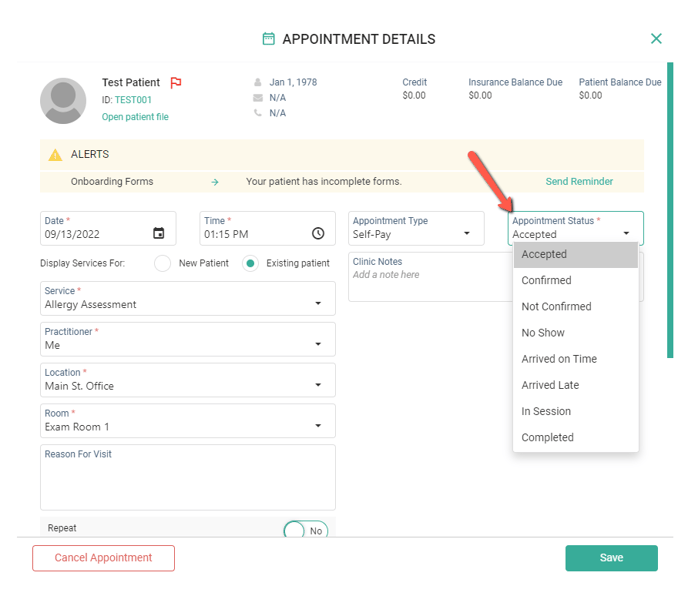Click the patient avatar picture
This screenshot has width=688, height=596.
[63, 100]
